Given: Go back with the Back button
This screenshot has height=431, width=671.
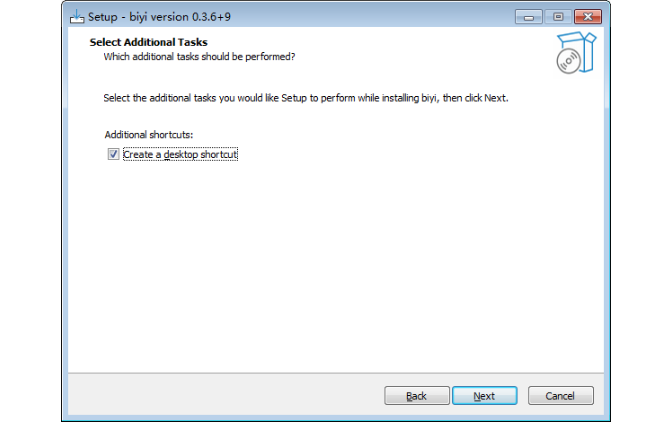Looking at the screenshot, I should pyautogui.click(x=416, y=396).
